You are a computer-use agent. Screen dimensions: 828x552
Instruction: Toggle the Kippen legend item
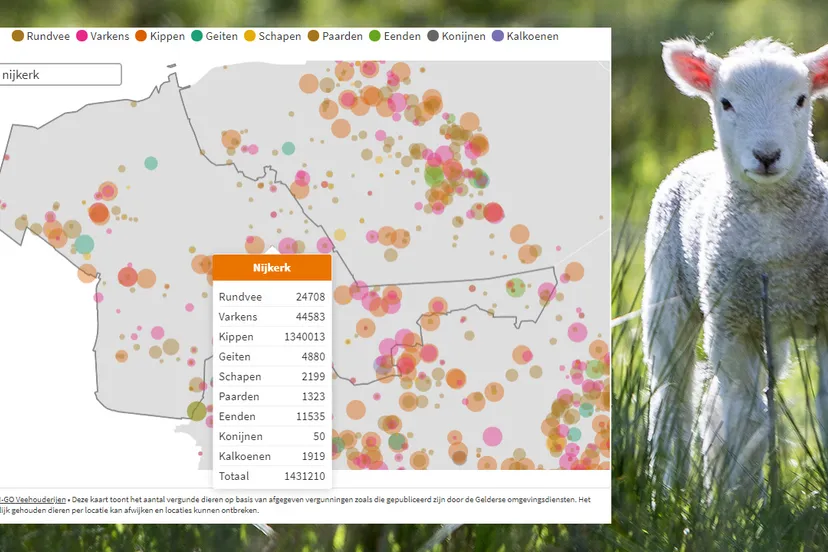point(160,36)
